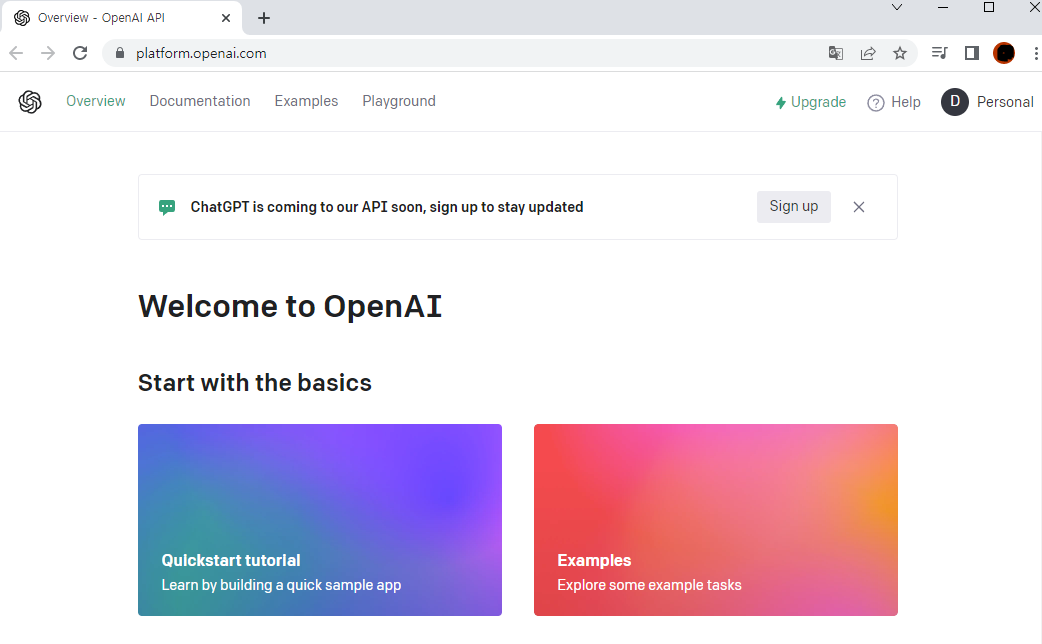Go to the Documentation tab
This screenshot has height=644, width=1042.
pos(200,101)
